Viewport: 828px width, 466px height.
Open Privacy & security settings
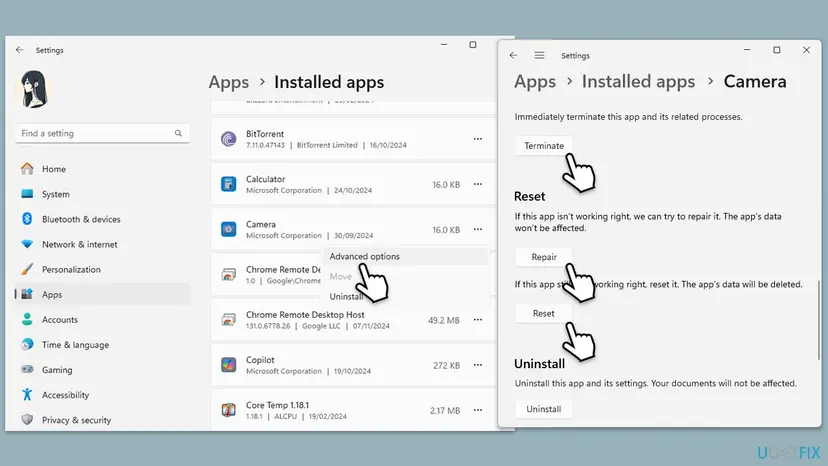coord(102,420)
